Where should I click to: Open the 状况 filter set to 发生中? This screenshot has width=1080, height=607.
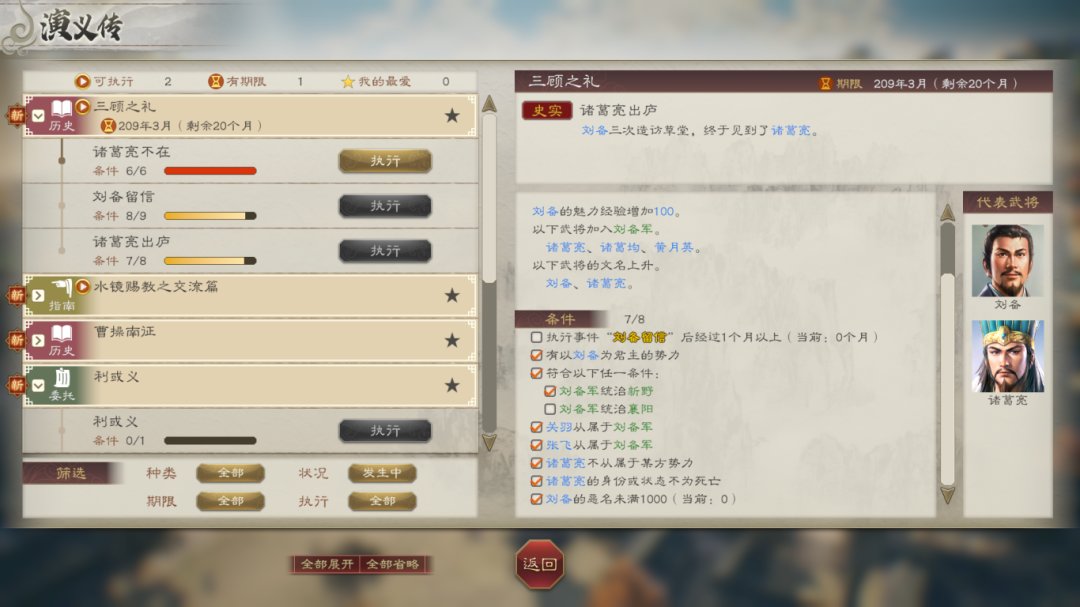coord(382,473)
